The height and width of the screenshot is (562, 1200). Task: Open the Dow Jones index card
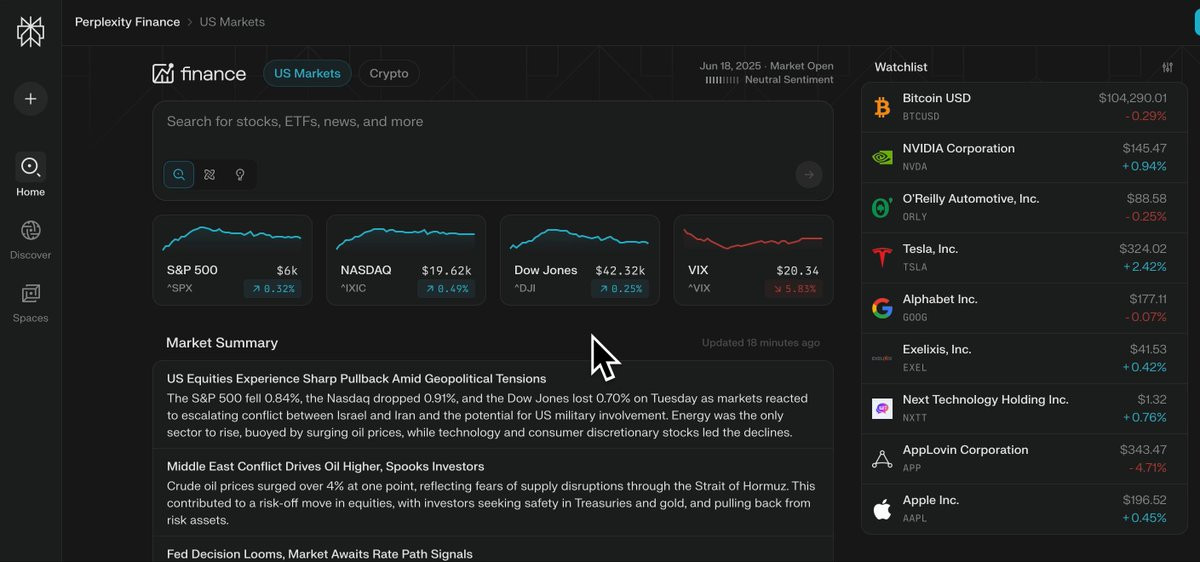click(x=580, y=260)
